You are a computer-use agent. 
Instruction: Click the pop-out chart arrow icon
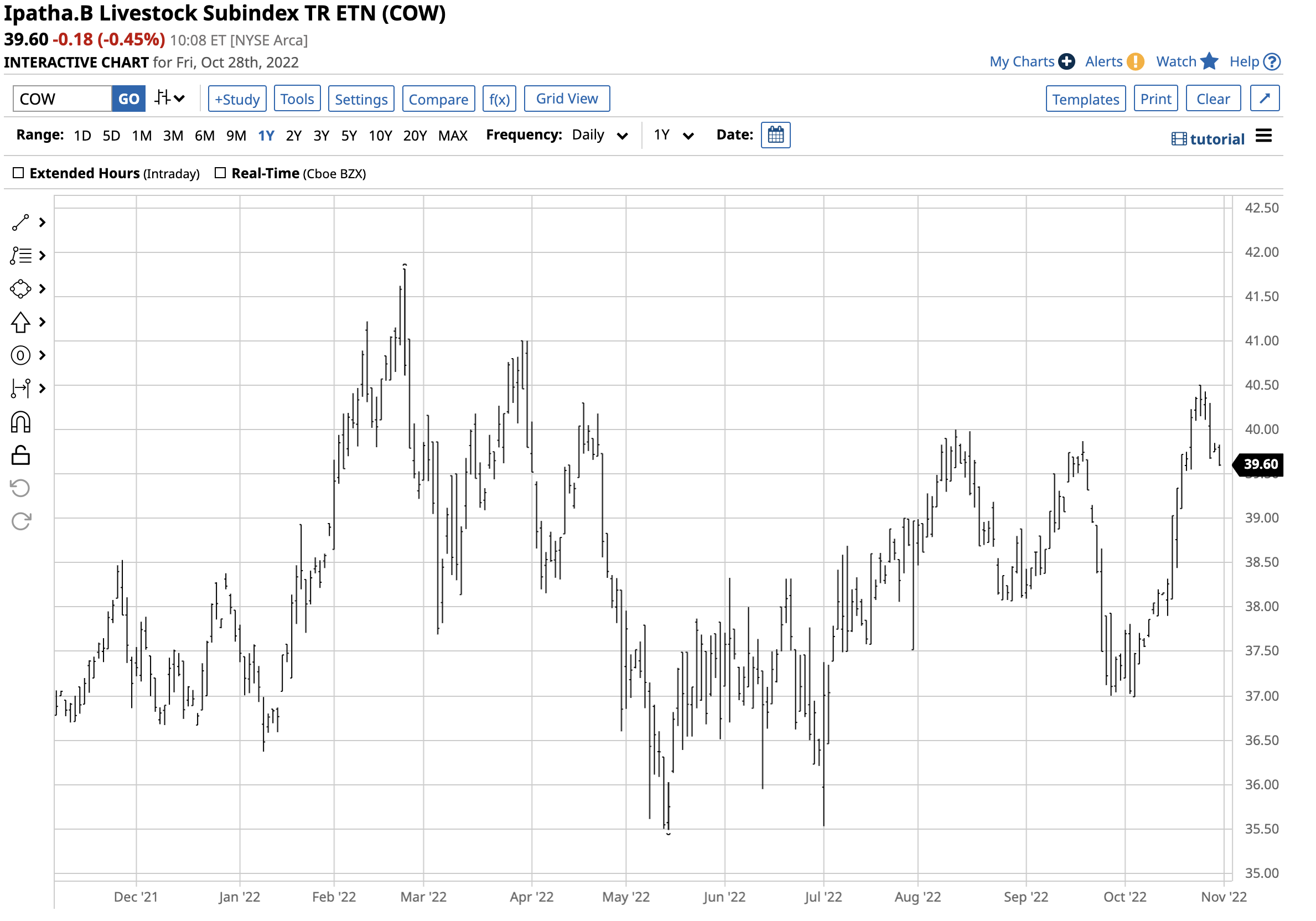coord(1265,99)
